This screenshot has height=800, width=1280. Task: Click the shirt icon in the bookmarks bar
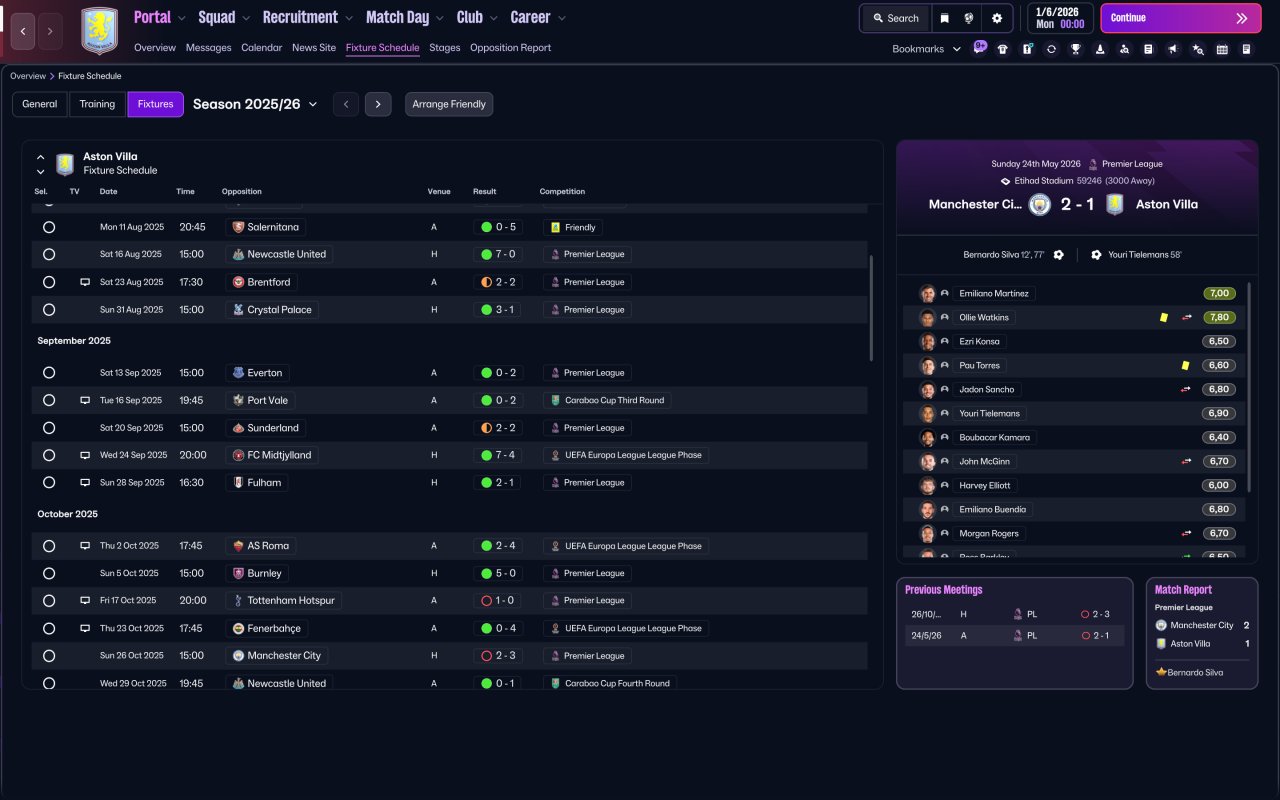[1003, 49]
